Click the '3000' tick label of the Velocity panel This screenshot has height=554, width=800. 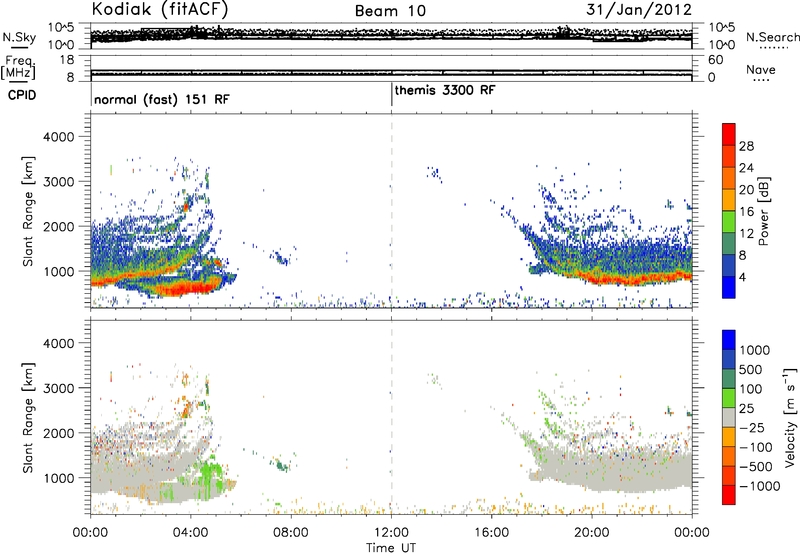pos(58,388)
